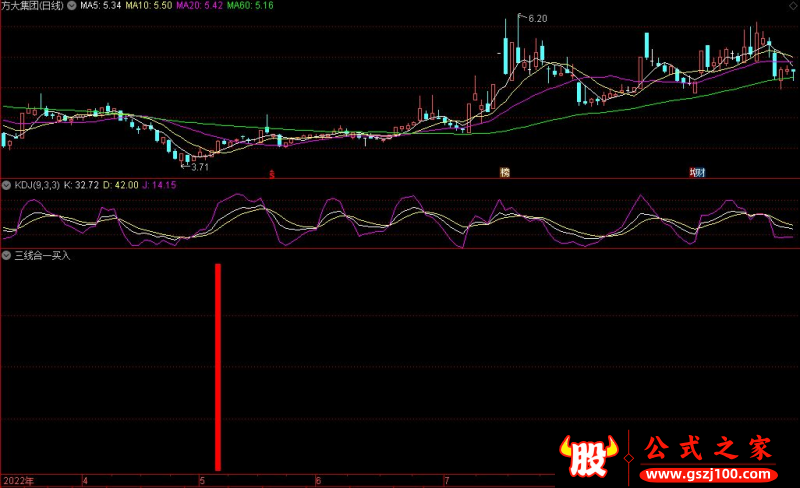Viewport: 800px width, 488px height.
Task: Click the red $ marker icon below the chart
Action: pos(272,173)
